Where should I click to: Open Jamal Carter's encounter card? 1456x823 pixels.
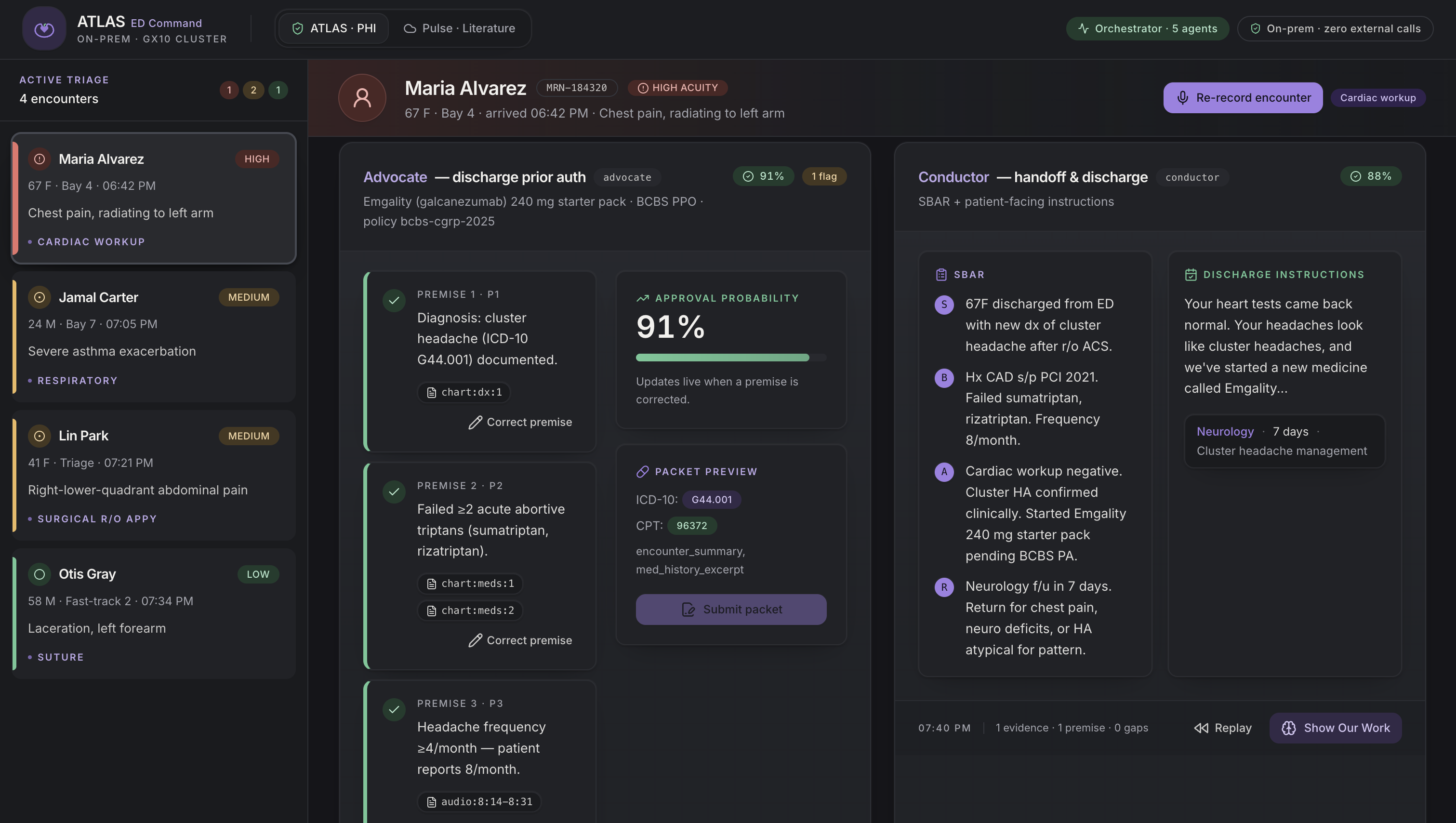154,337
